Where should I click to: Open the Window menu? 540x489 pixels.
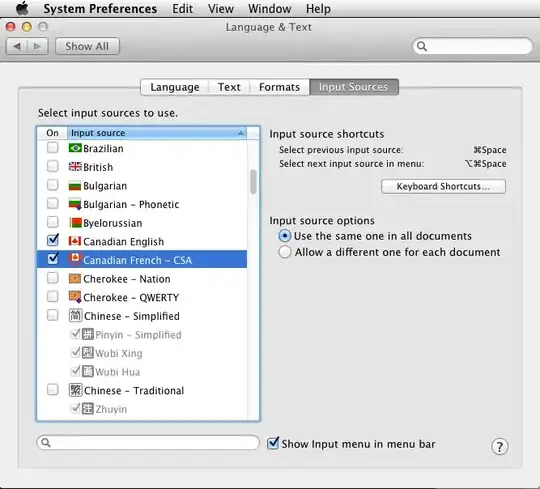(x=270, y=9)
